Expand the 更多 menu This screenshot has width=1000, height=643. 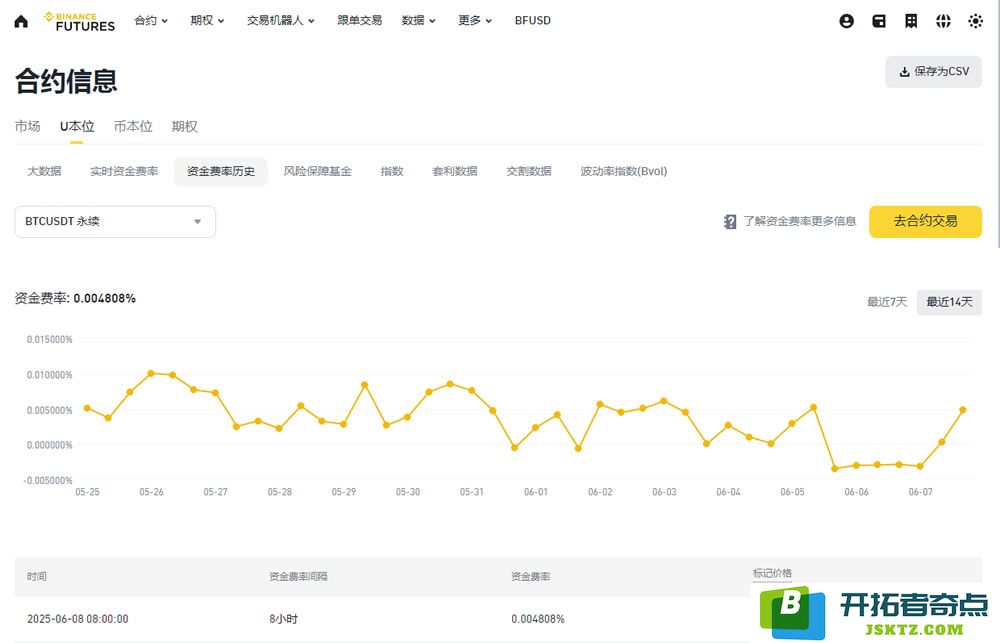tap(475, 20)
